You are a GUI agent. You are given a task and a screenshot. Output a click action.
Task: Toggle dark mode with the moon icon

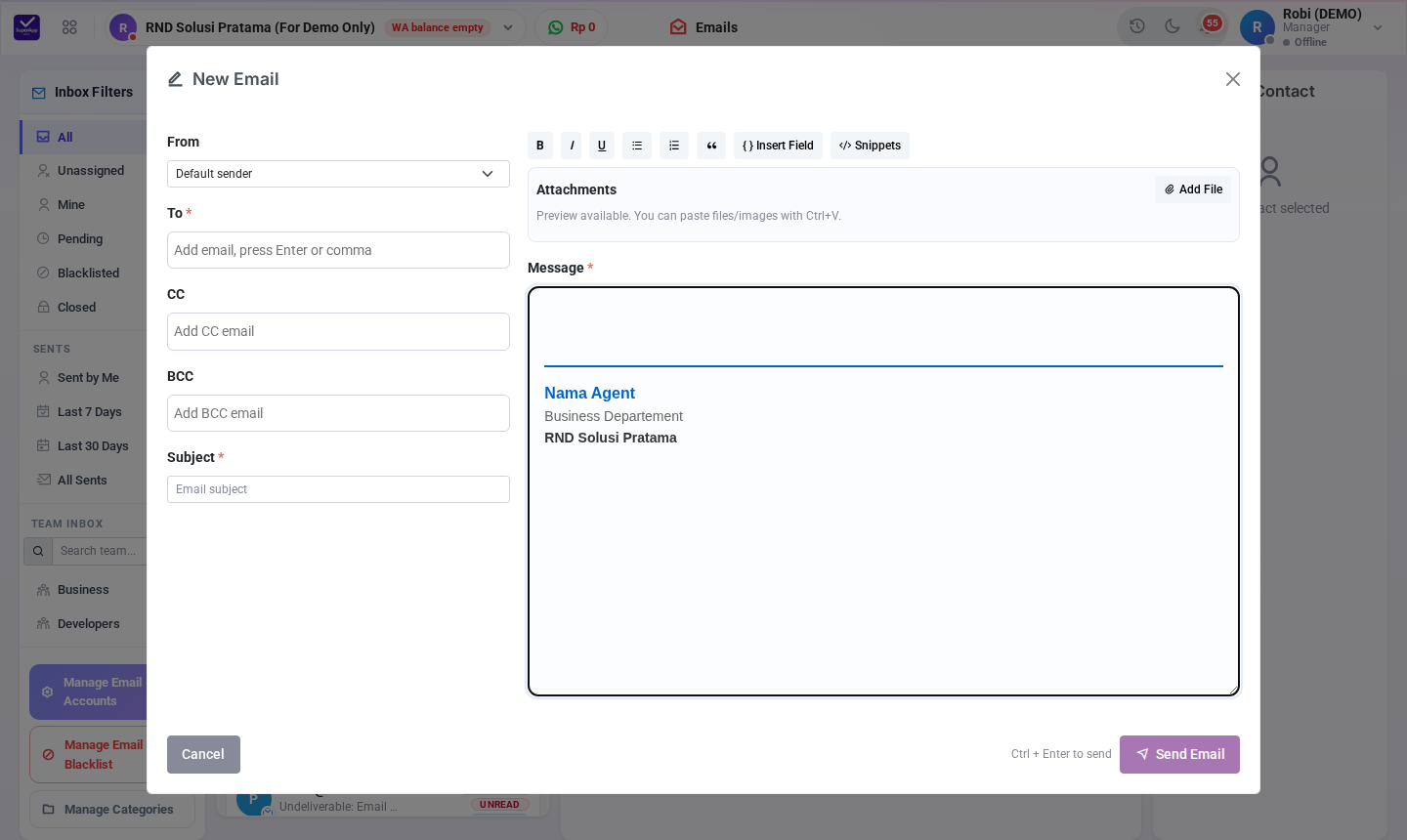[1172, 26]
